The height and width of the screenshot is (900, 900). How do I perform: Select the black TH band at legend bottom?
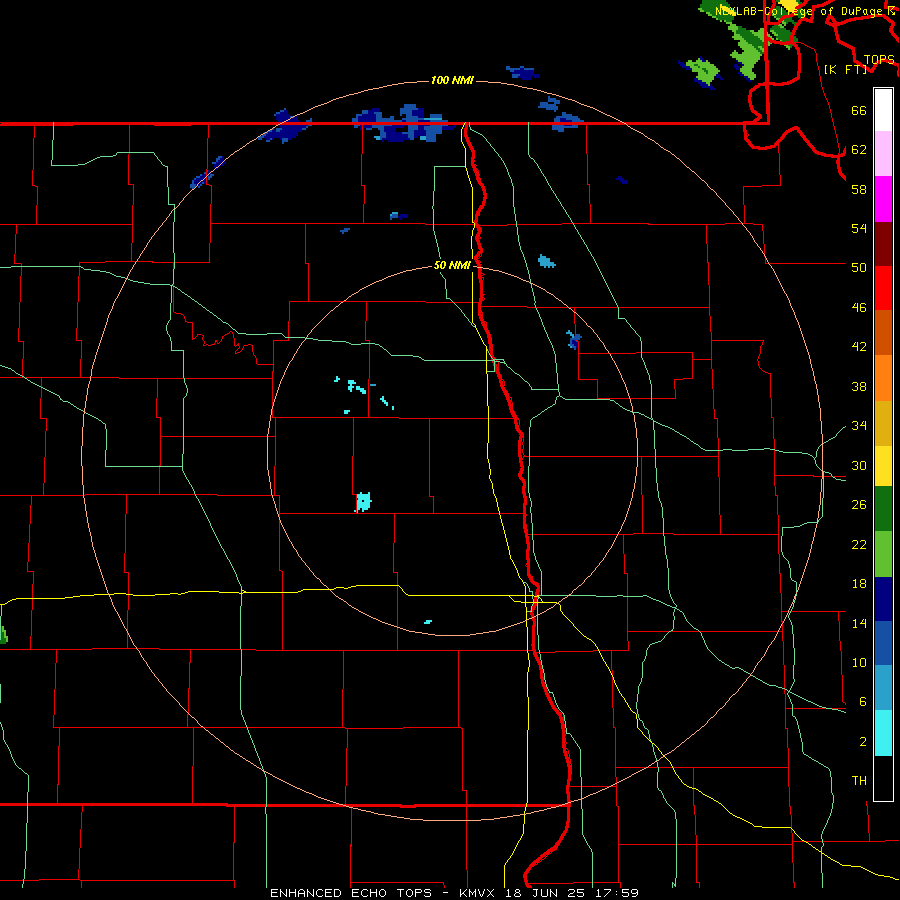coord(883,778)
